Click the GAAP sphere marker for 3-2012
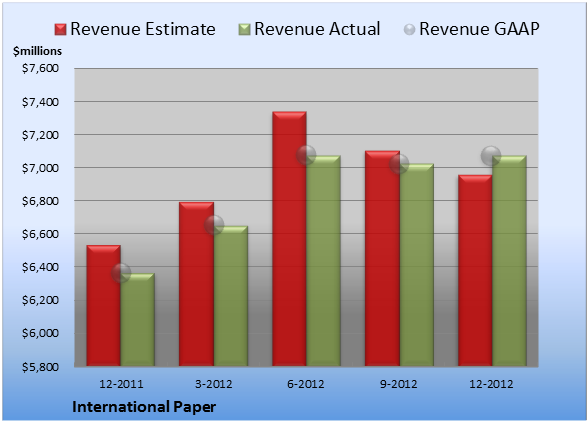Screen dimensions: 588x422 tap(214, 225)
